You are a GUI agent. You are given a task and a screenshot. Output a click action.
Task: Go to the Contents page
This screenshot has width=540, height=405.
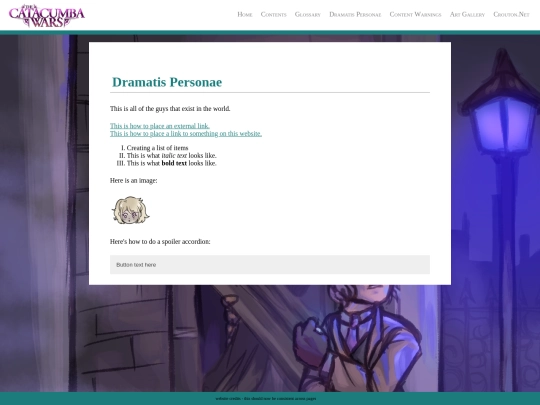point(273,14)
